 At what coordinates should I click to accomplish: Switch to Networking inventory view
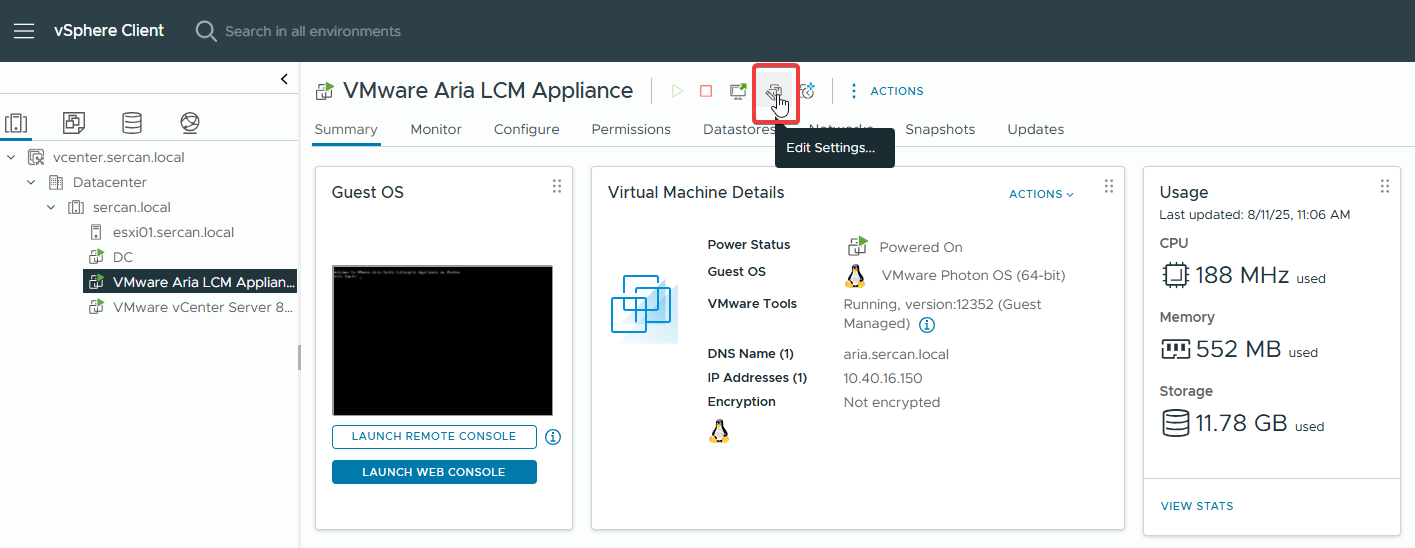pyautogui.click(x=190, y=123)
